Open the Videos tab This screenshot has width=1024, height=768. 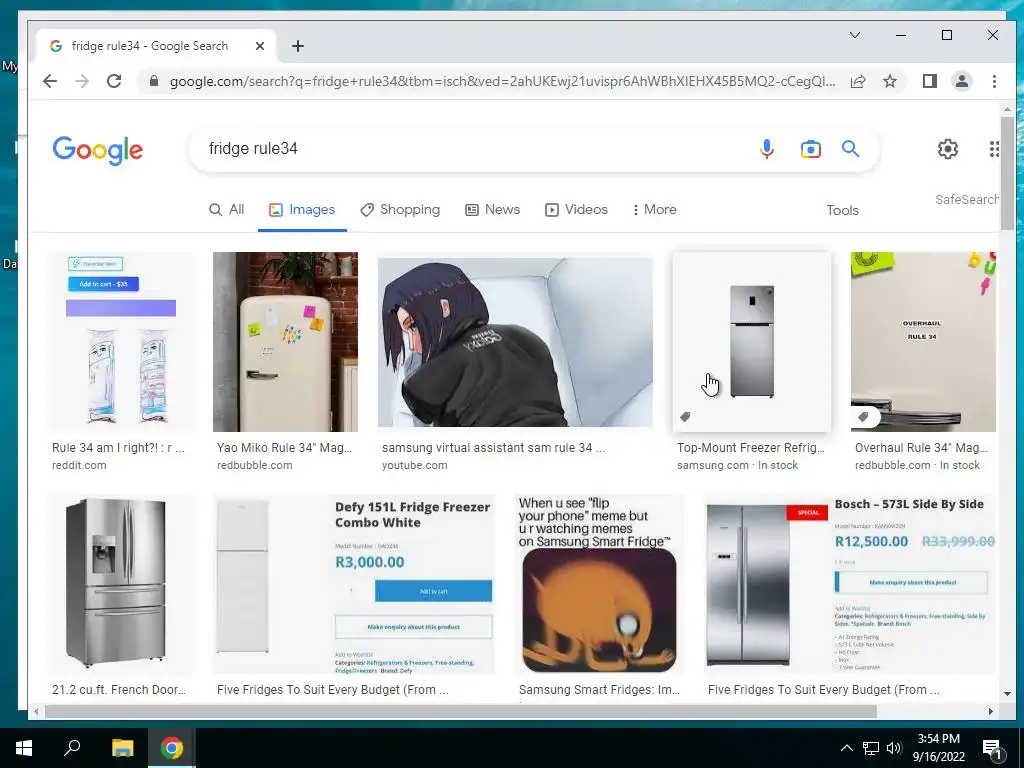(x=576, y=210)
